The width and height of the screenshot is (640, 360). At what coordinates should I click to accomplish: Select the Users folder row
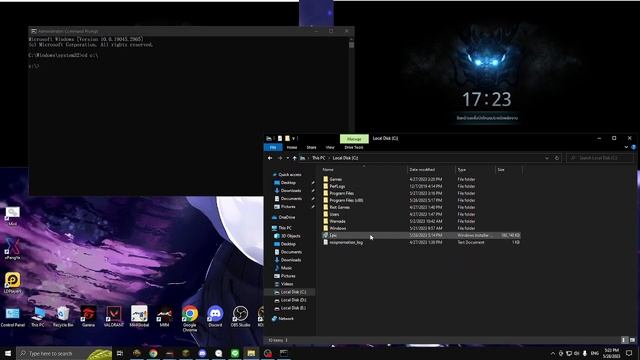(x=421, y=214)
